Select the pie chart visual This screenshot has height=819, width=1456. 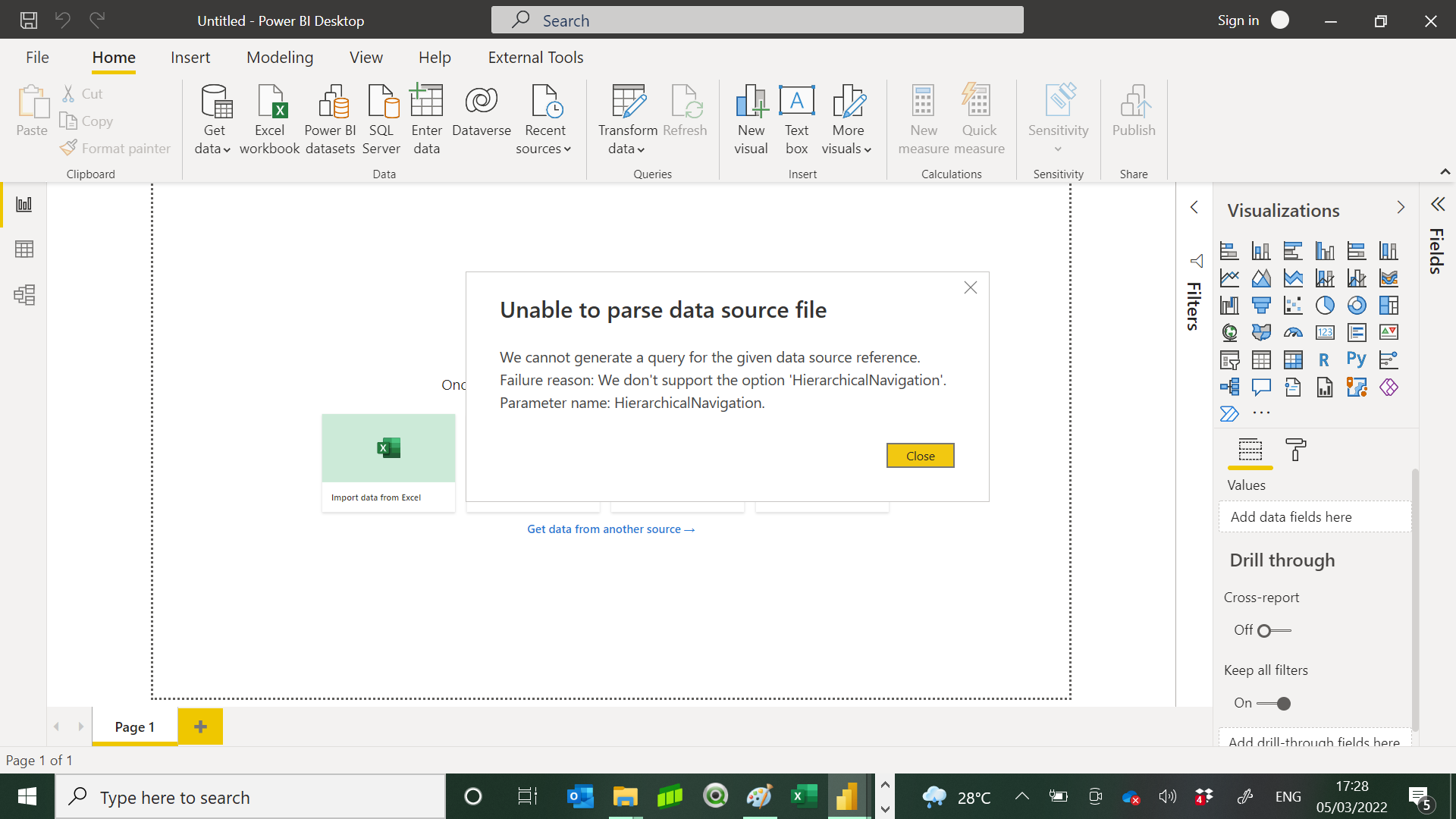coord(1325,306)
